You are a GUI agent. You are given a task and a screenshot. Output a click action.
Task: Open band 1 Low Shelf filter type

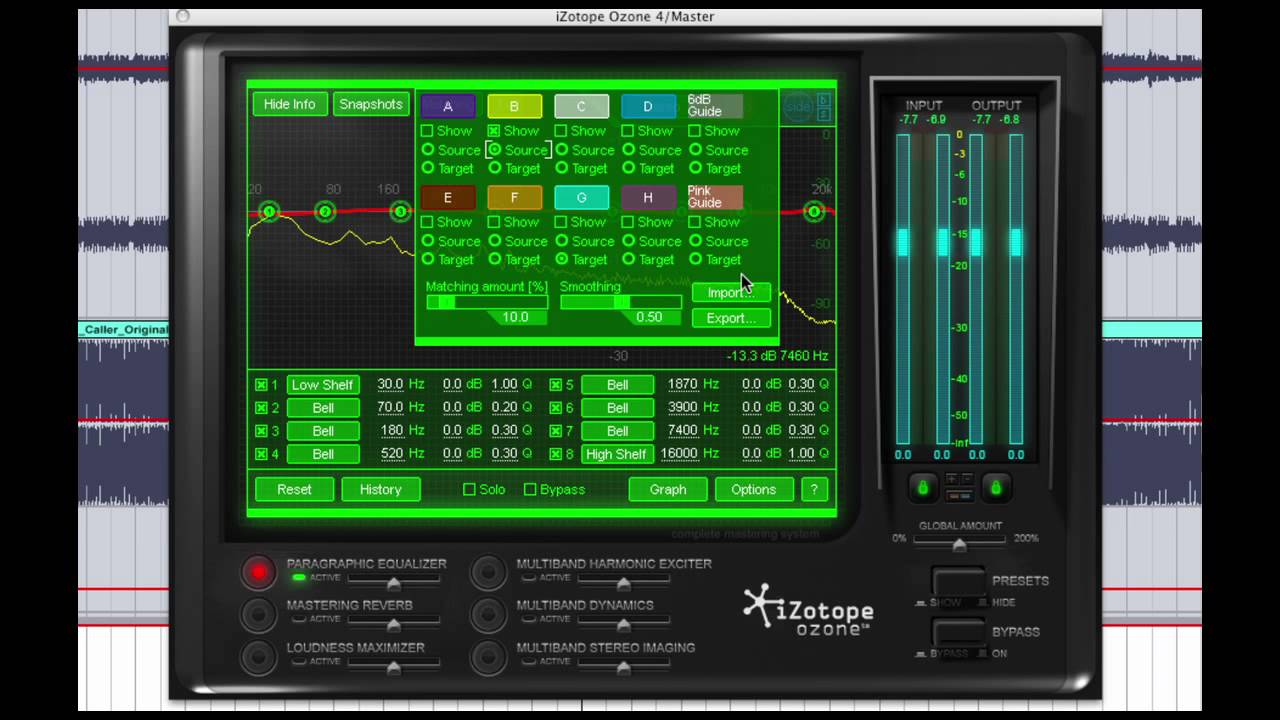(x=323, y=384)
